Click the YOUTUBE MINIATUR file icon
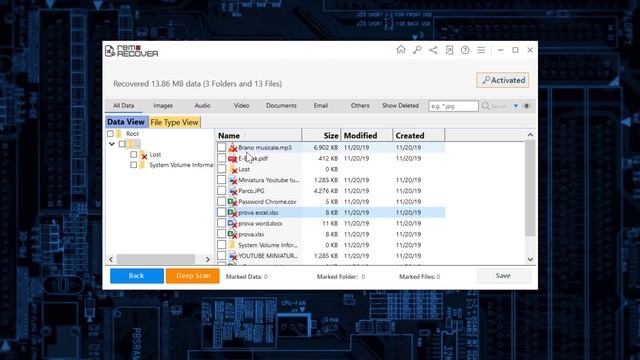The image size is (640, 360). click(233, 256)
